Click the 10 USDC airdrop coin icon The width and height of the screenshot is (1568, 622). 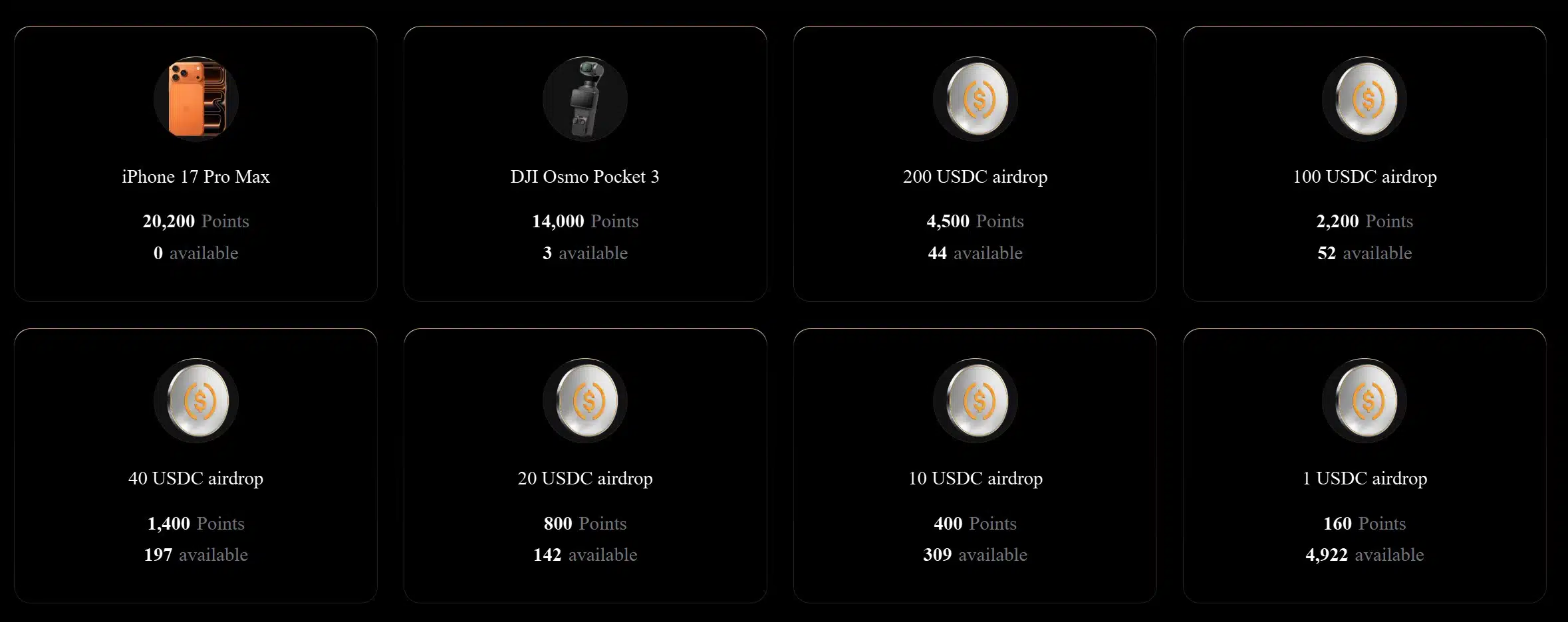(x=974, y=399)
